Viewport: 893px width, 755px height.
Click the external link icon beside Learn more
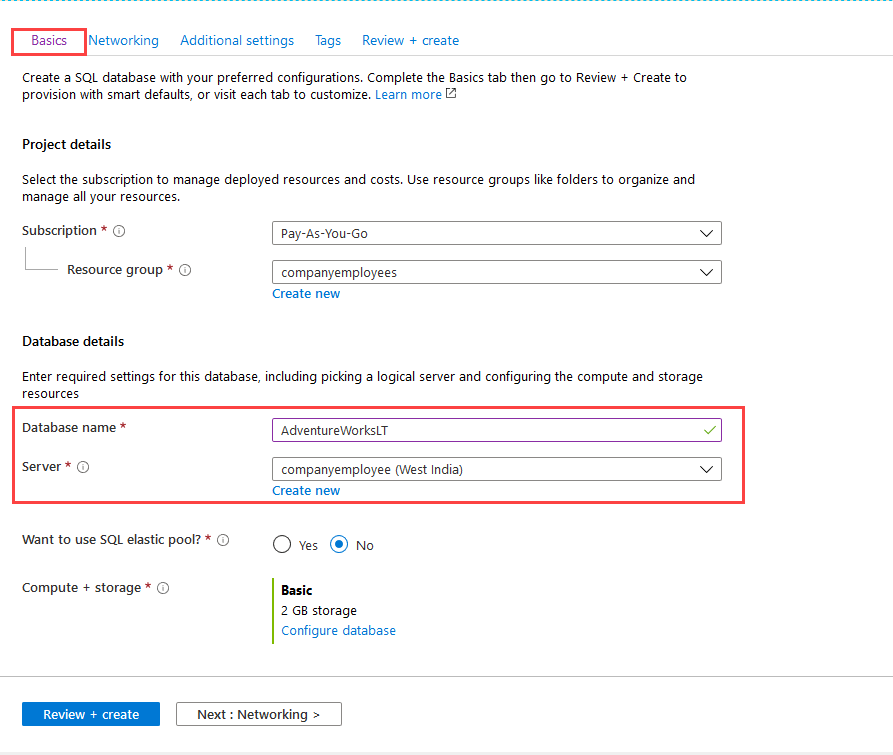[451, 94]
